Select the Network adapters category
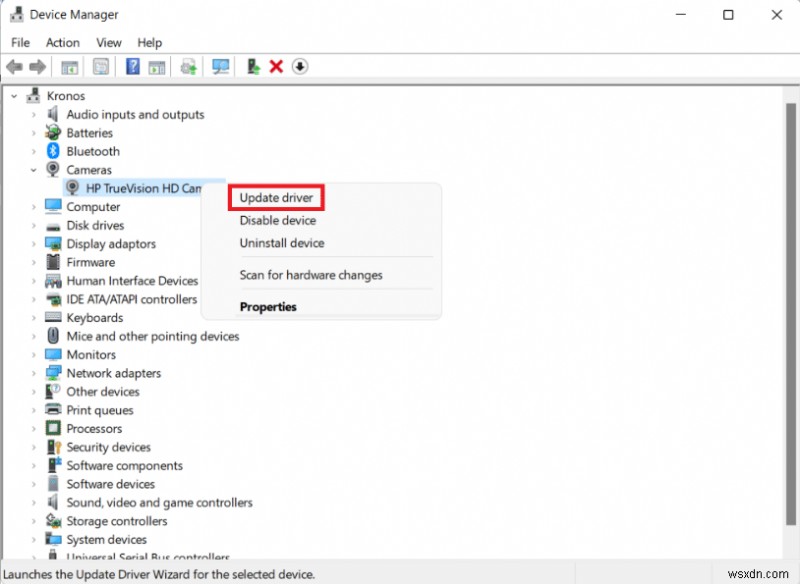 click(117, 373)
